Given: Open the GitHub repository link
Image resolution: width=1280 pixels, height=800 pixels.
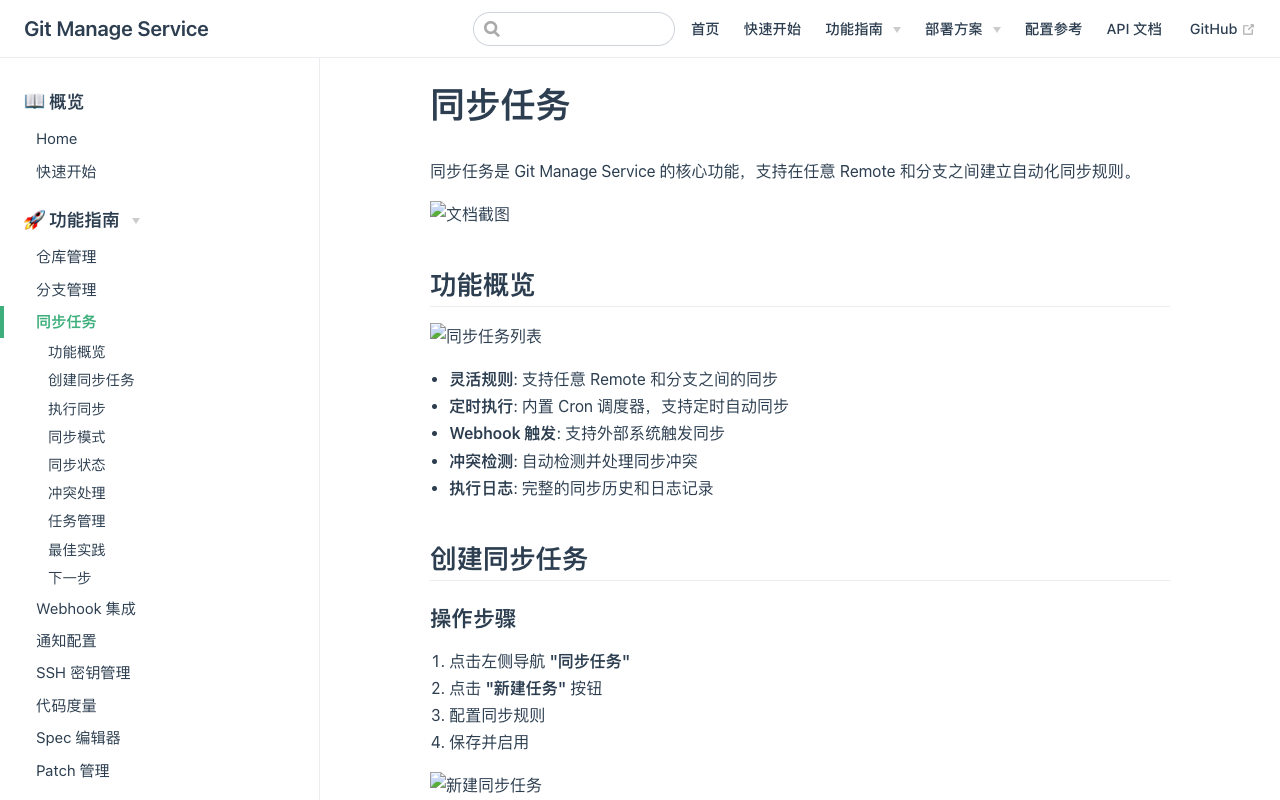Looking at the screenshot, I should tap(1213, 29).
